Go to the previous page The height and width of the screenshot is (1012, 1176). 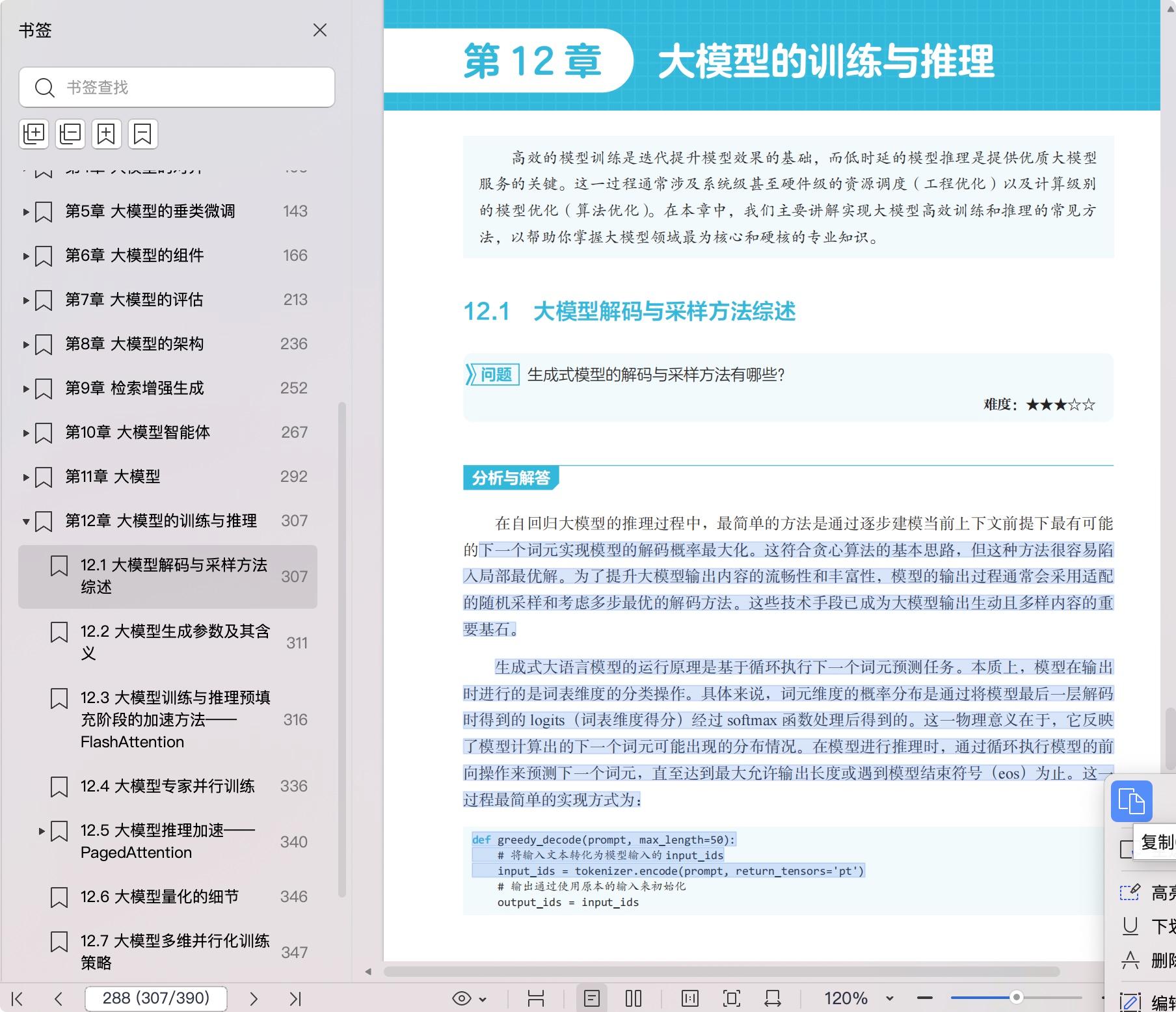(x=59, y=998)
